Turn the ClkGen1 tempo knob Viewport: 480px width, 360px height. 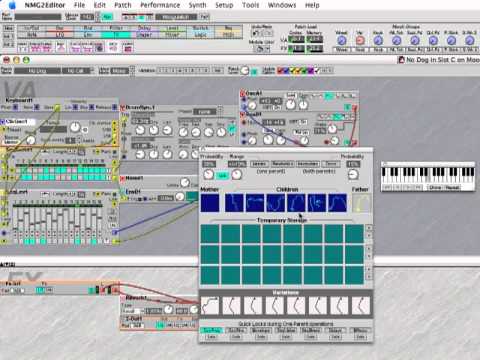[x=75, y=127]
